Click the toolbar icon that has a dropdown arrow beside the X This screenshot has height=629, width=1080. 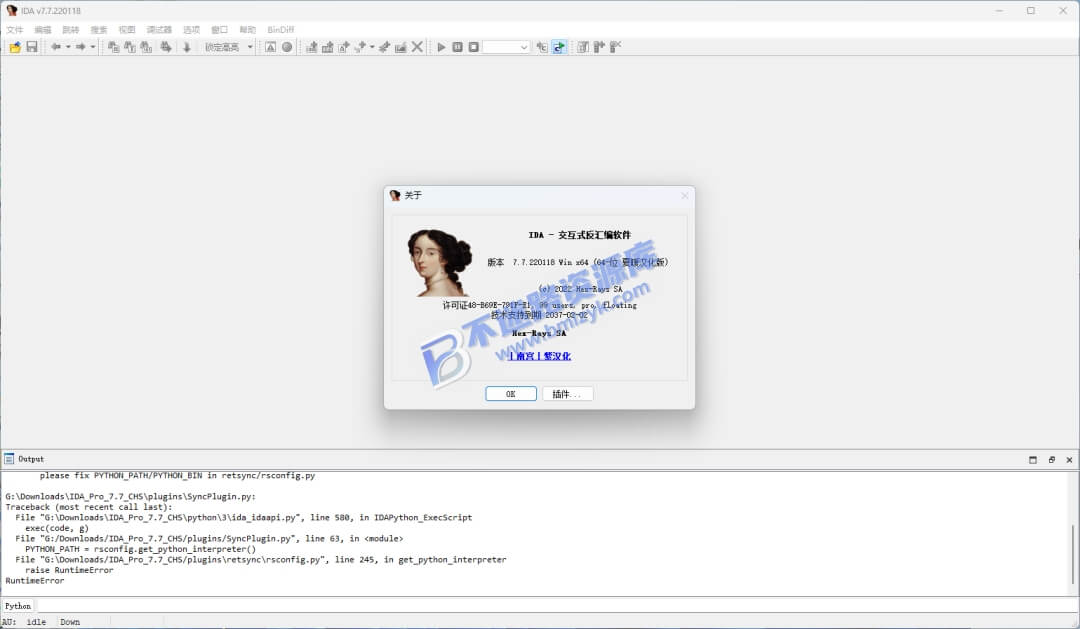pyautogui.click(x=360, y=47)
